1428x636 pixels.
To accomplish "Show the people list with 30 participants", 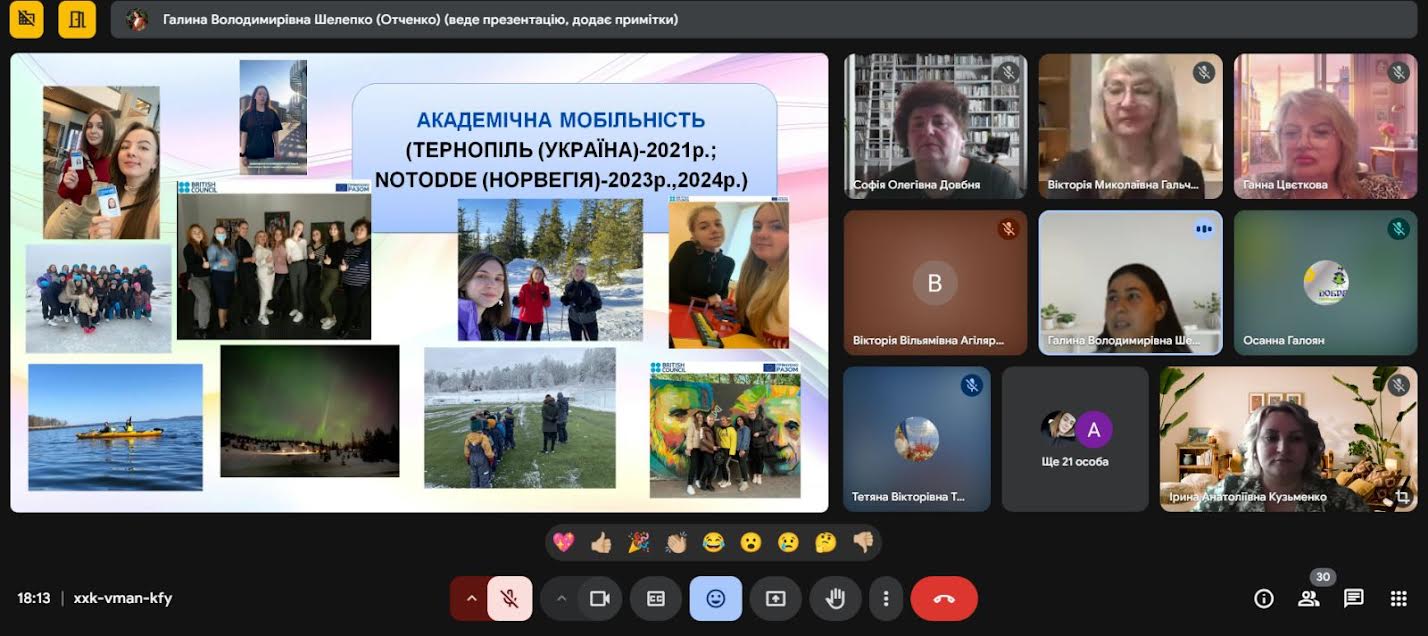I will tap(1309, 599).
